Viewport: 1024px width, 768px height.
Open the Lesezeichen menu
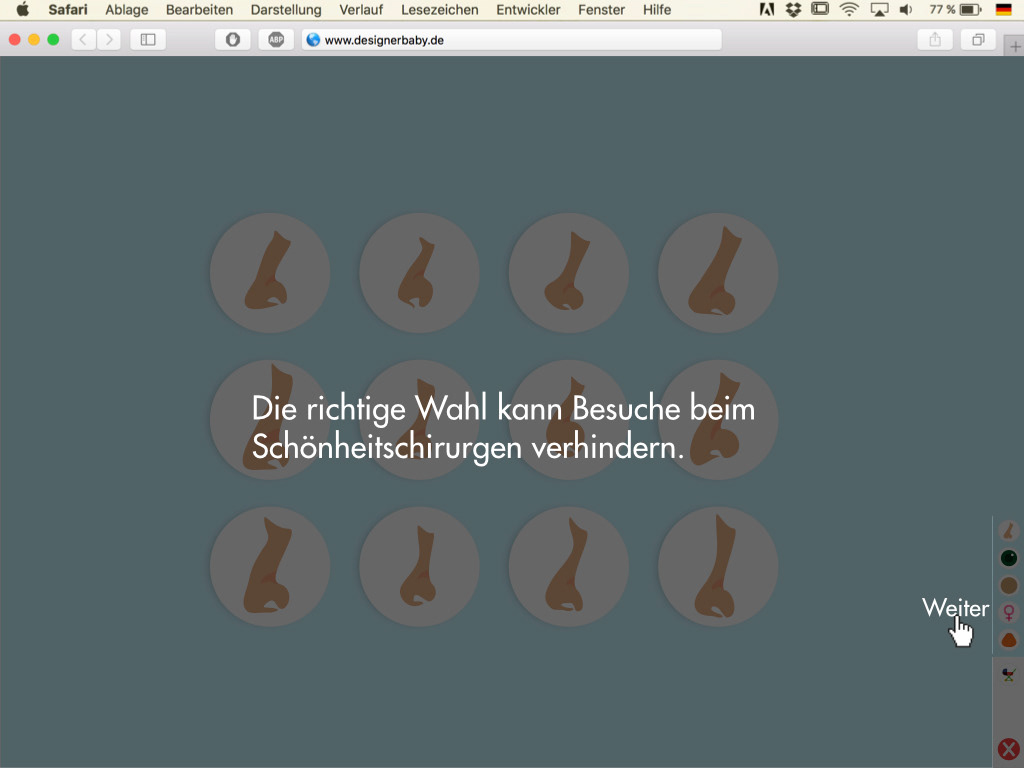pos(440,10)
